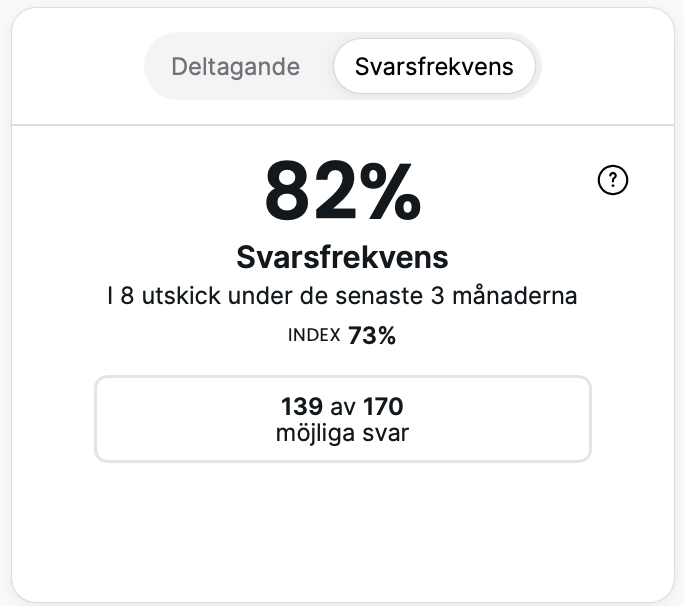The width and height of the screenshot is (684, 606).
Task: Switch to the Deltagande tab
Action: click(235, 67)
